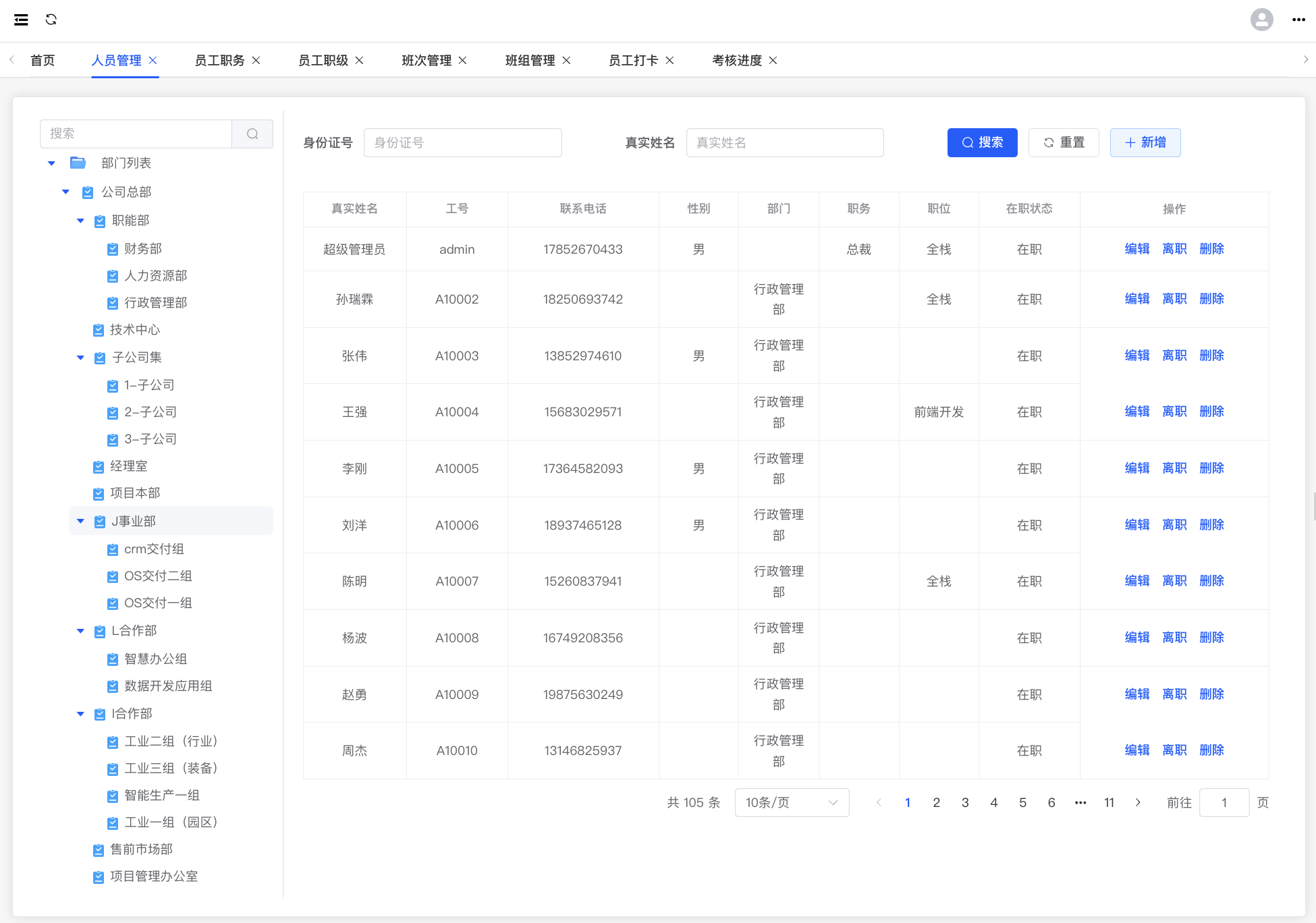This screenshot has width=1316, height=923.
Task: Focus the 真实姓名 input field
Action: (785, 142)
